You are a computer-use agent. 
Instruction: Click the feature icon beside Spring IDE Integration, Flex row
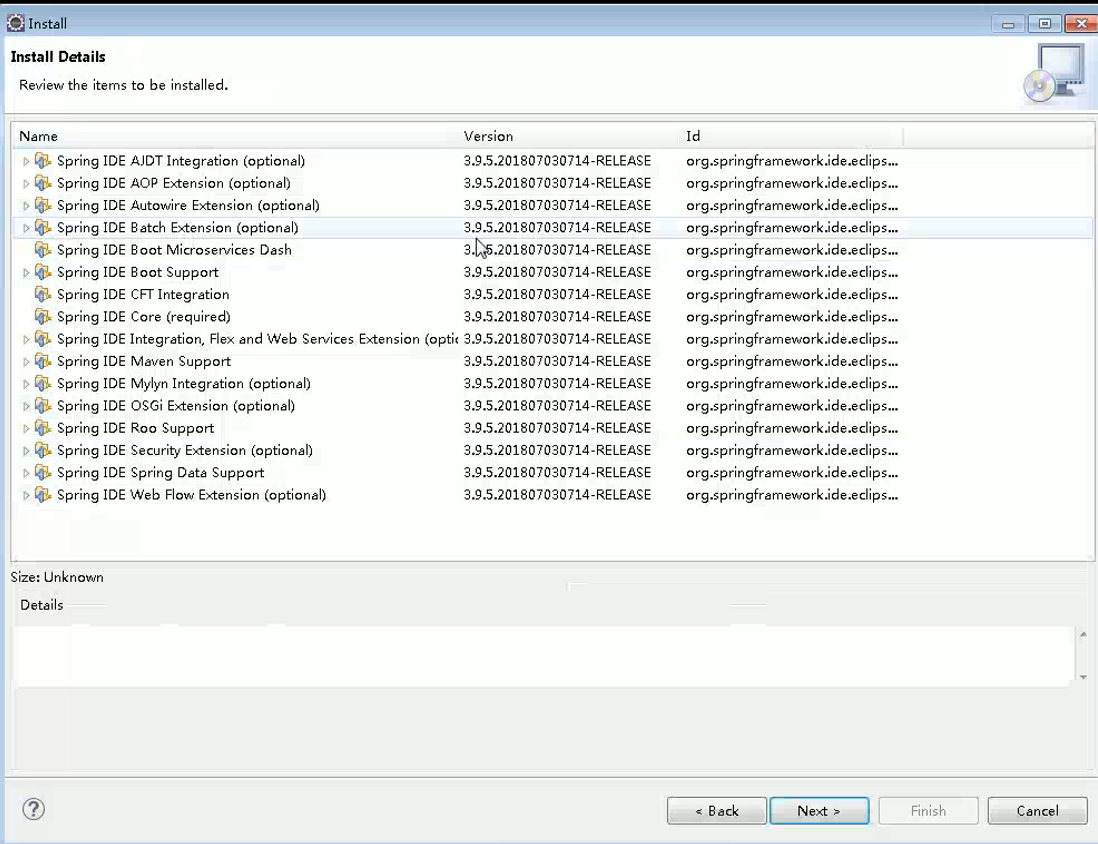coord(43,339)
